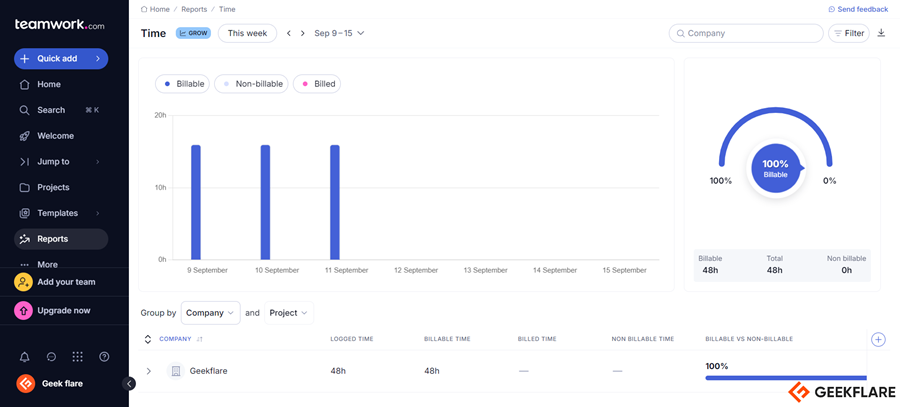Click the BILLED TIME column header
This screenshot has width=900, height=407.
[x=537, y=339]
